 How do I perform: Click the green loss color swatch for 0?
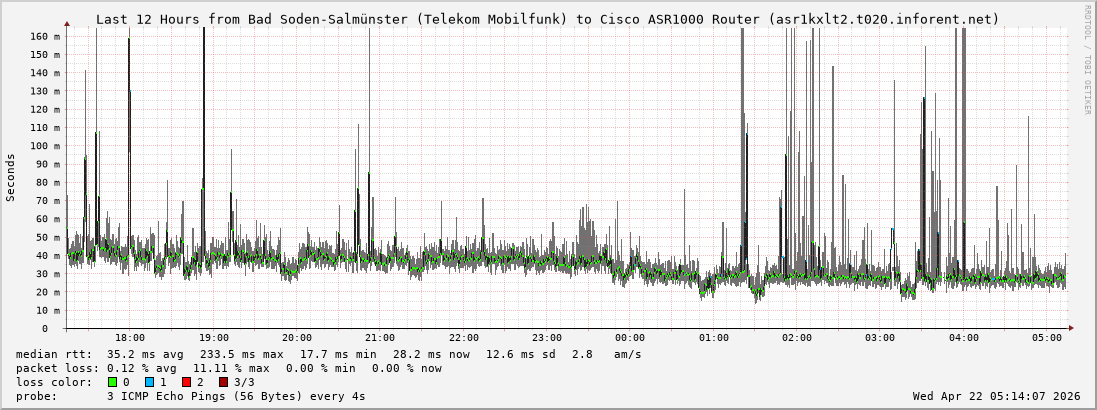[113, 382]
